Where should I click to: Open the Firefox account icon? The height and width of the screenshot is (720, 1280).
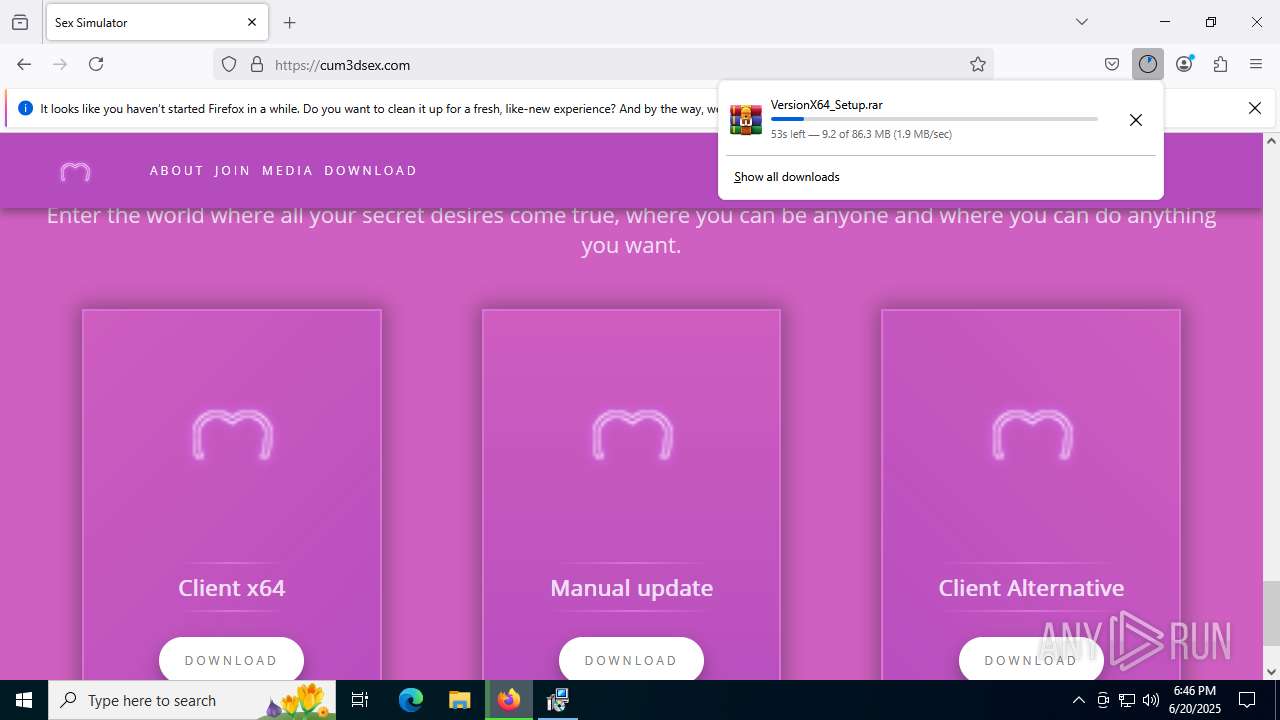[1184, 64]
